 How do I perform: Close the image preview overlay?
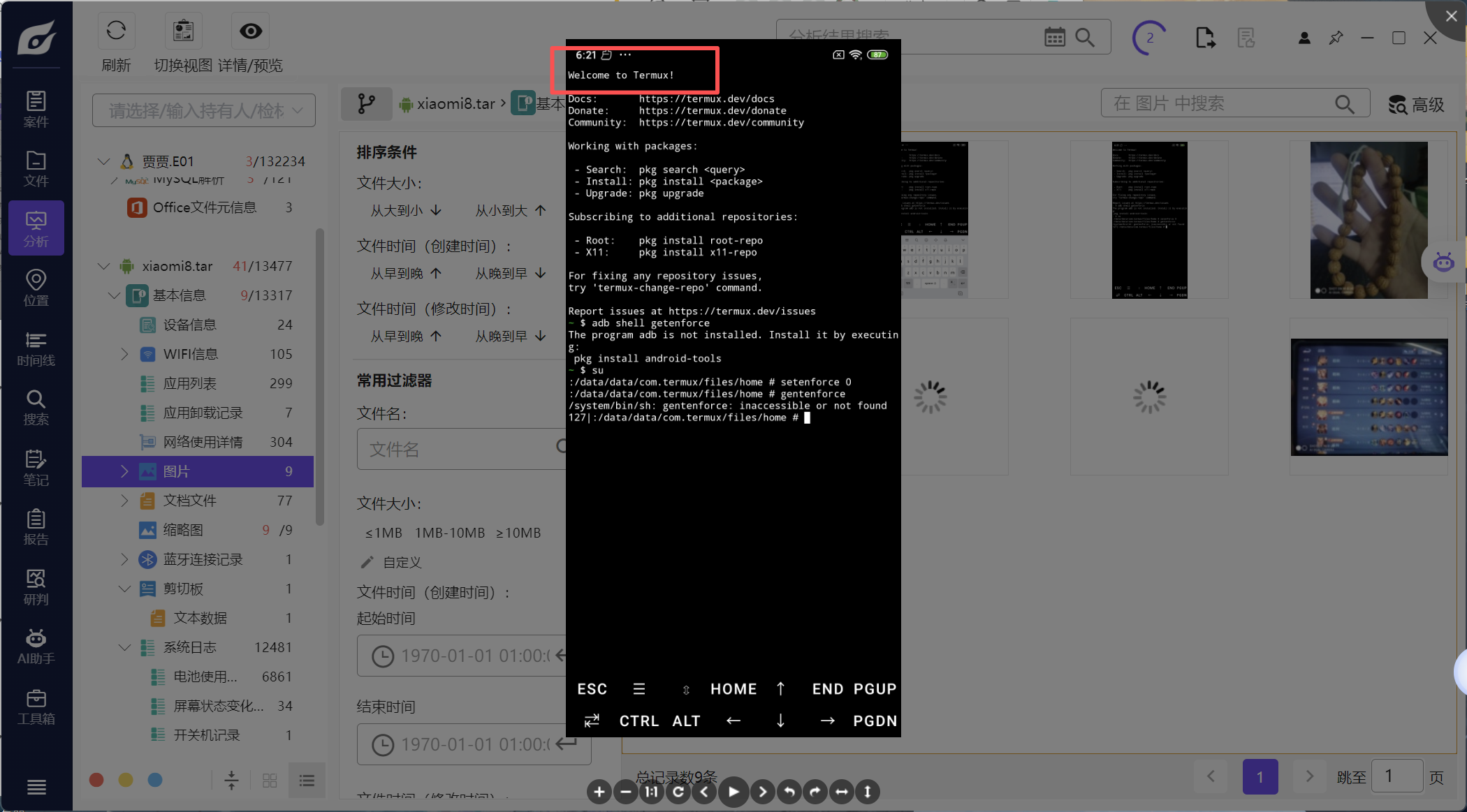[x=1450, y=16]
